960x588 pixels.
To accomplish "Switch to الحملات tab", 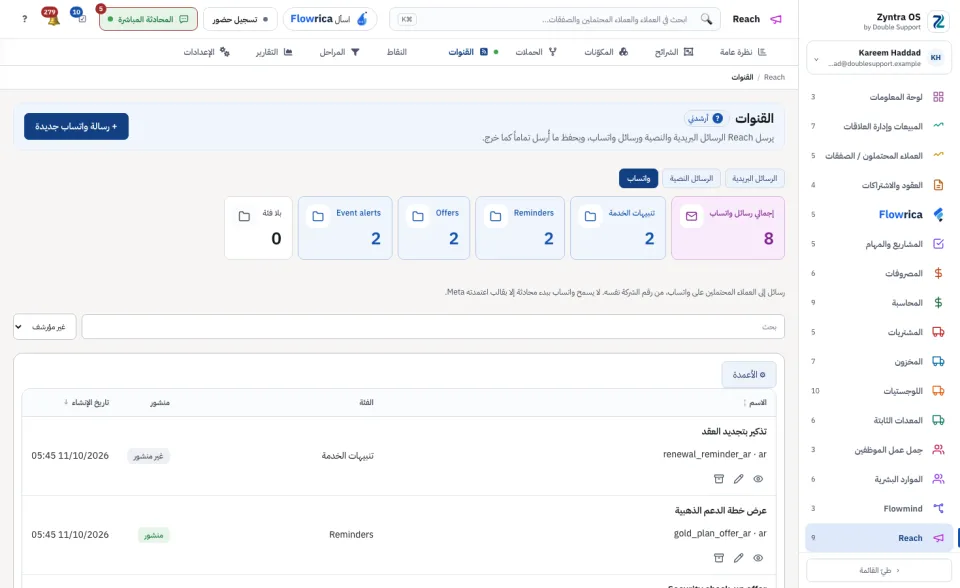I will click(536, 52).
